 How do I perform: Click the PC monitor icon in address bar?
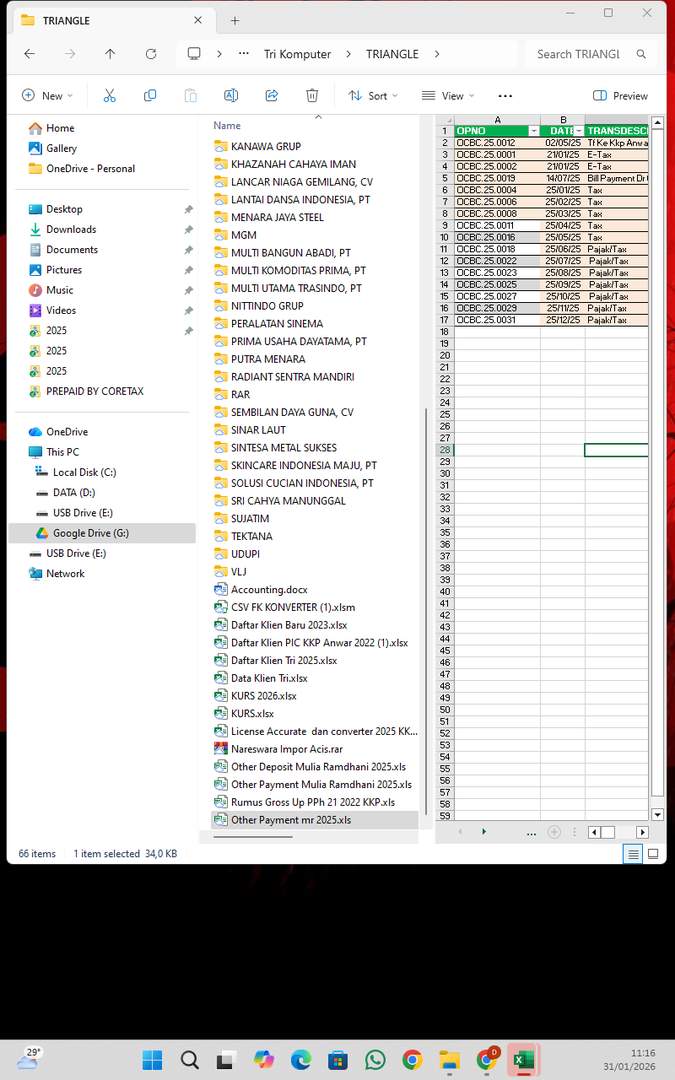coord(194,54)
